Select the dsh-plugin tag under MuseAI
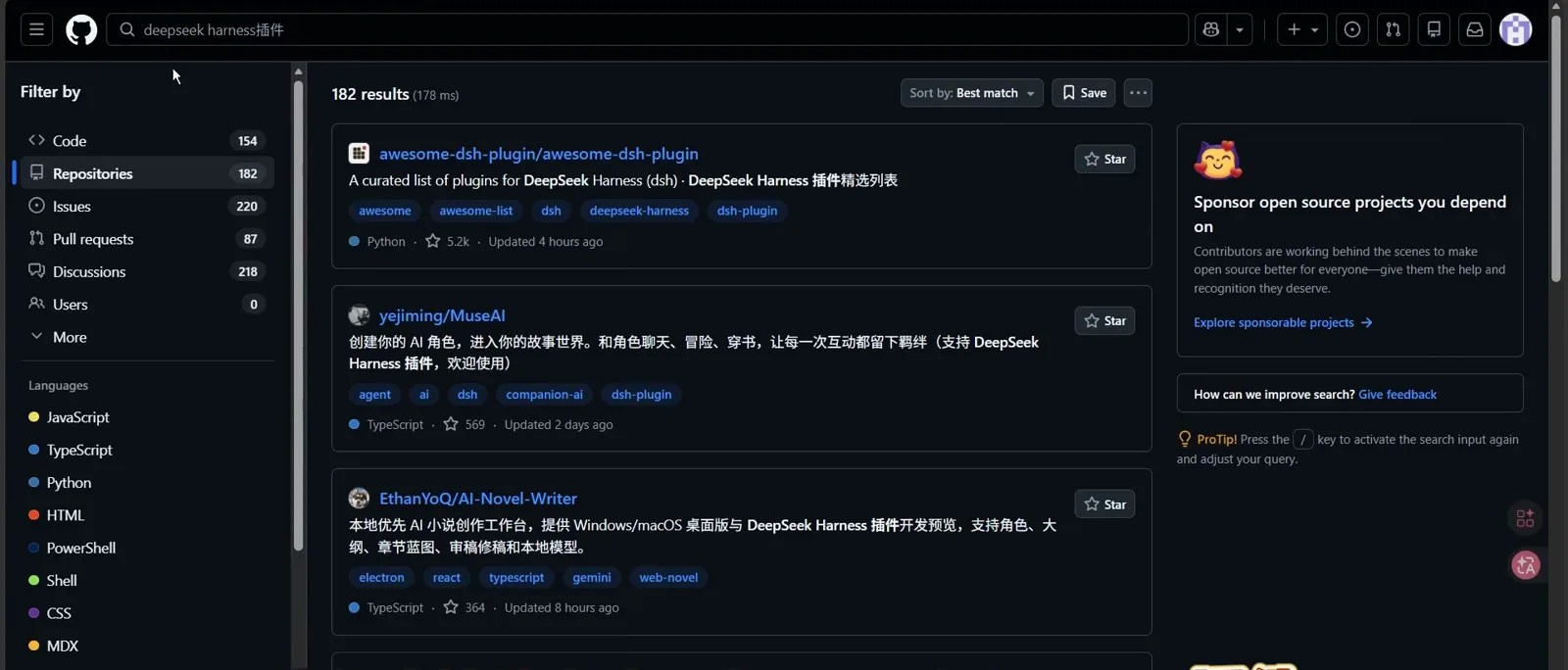Viewport: 1568px width, 670px height. (642, 395)
